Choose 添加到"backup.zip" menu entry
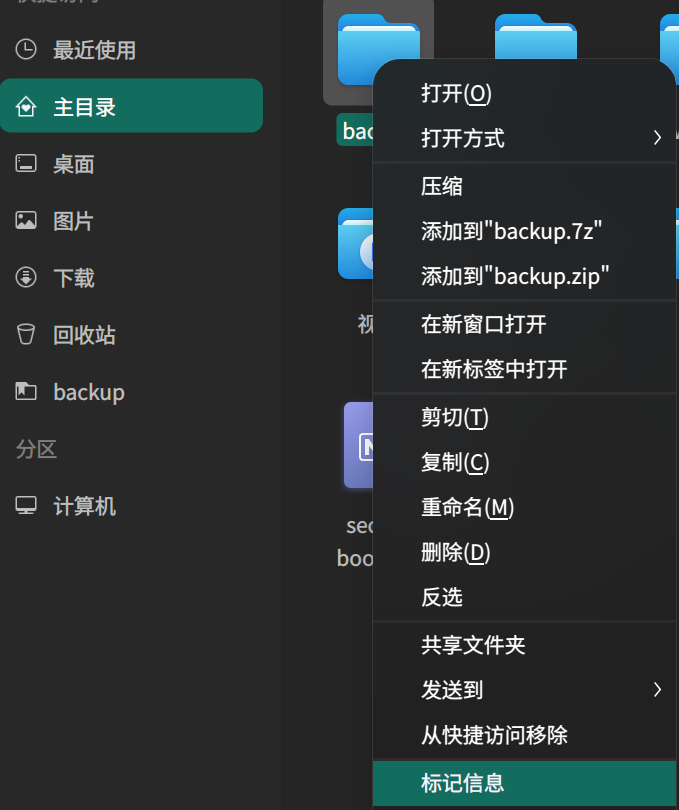The height and width of the screenshot is (810, 679). coord(524,276)
